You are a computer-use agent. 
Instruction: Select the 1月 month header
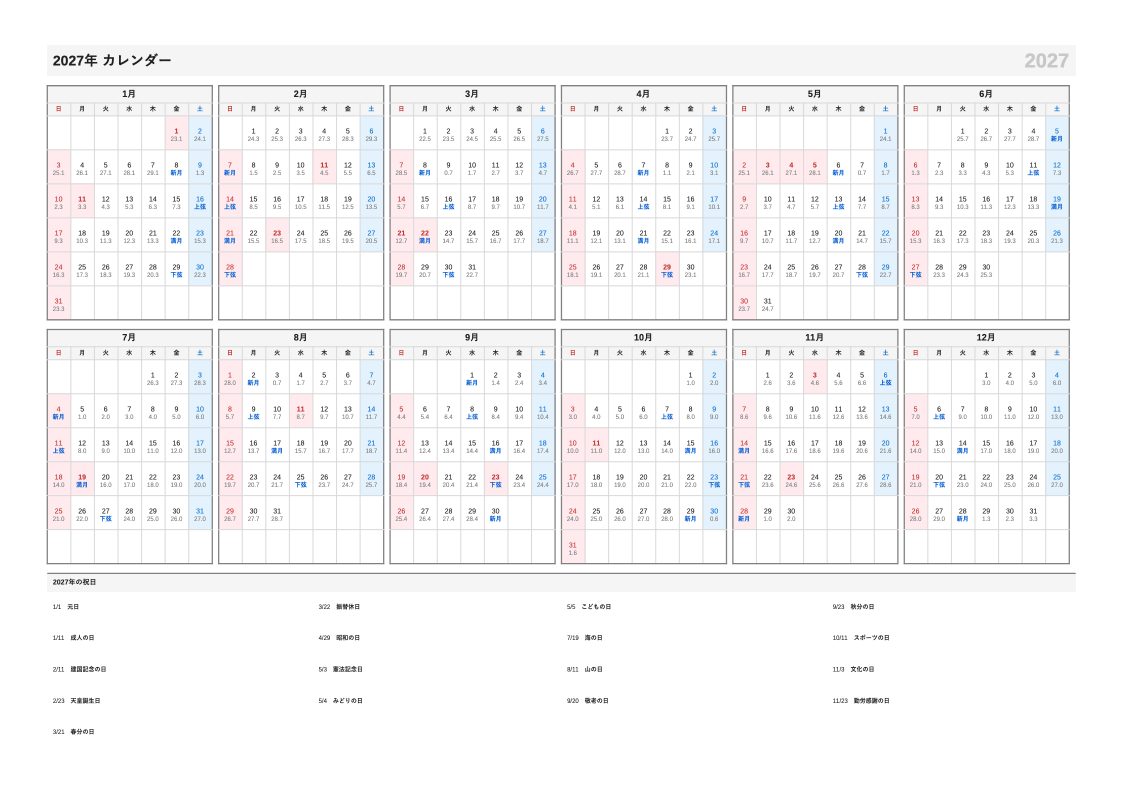(129, 94)
